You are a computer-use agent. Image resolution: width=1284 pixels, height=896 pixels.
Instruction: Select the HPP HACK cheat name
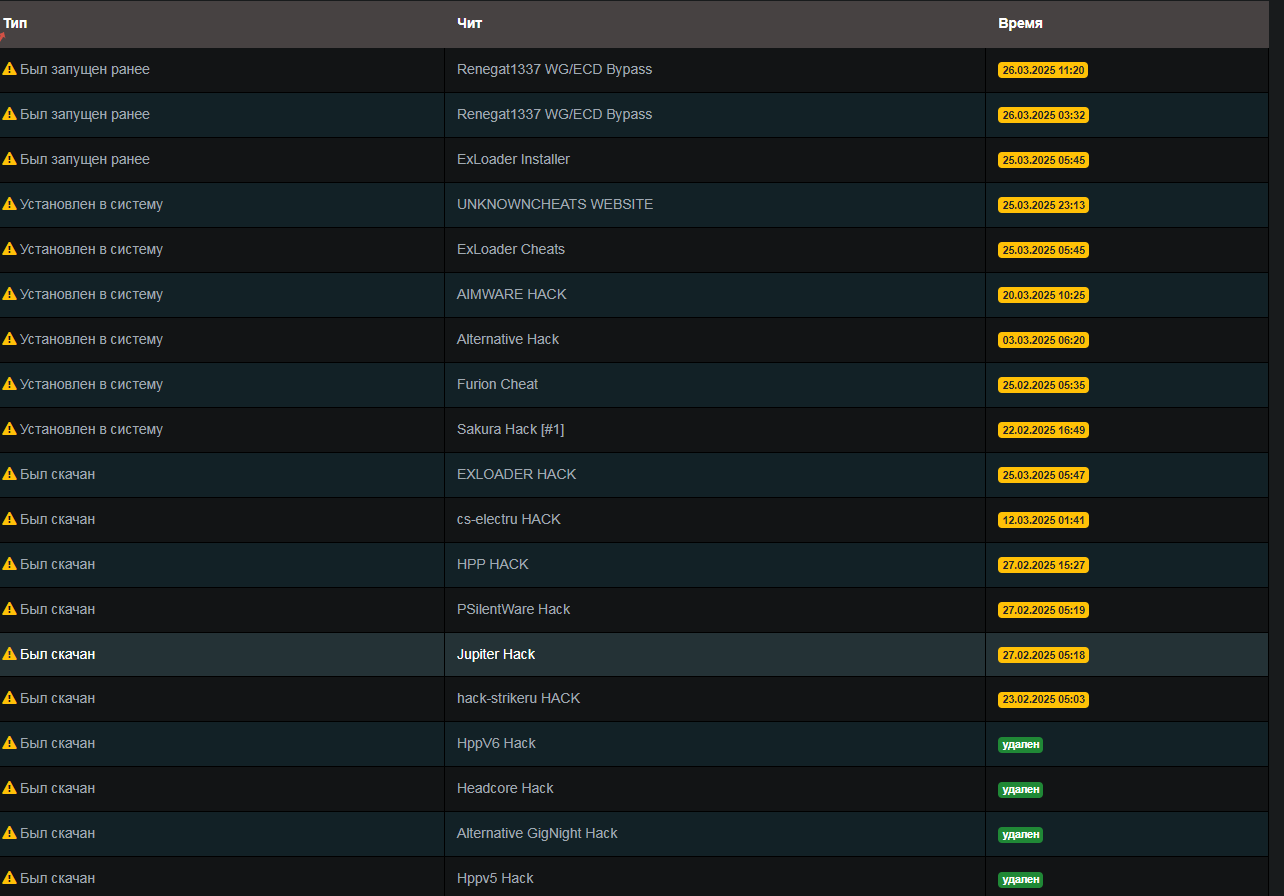click(x=493, y=564)
